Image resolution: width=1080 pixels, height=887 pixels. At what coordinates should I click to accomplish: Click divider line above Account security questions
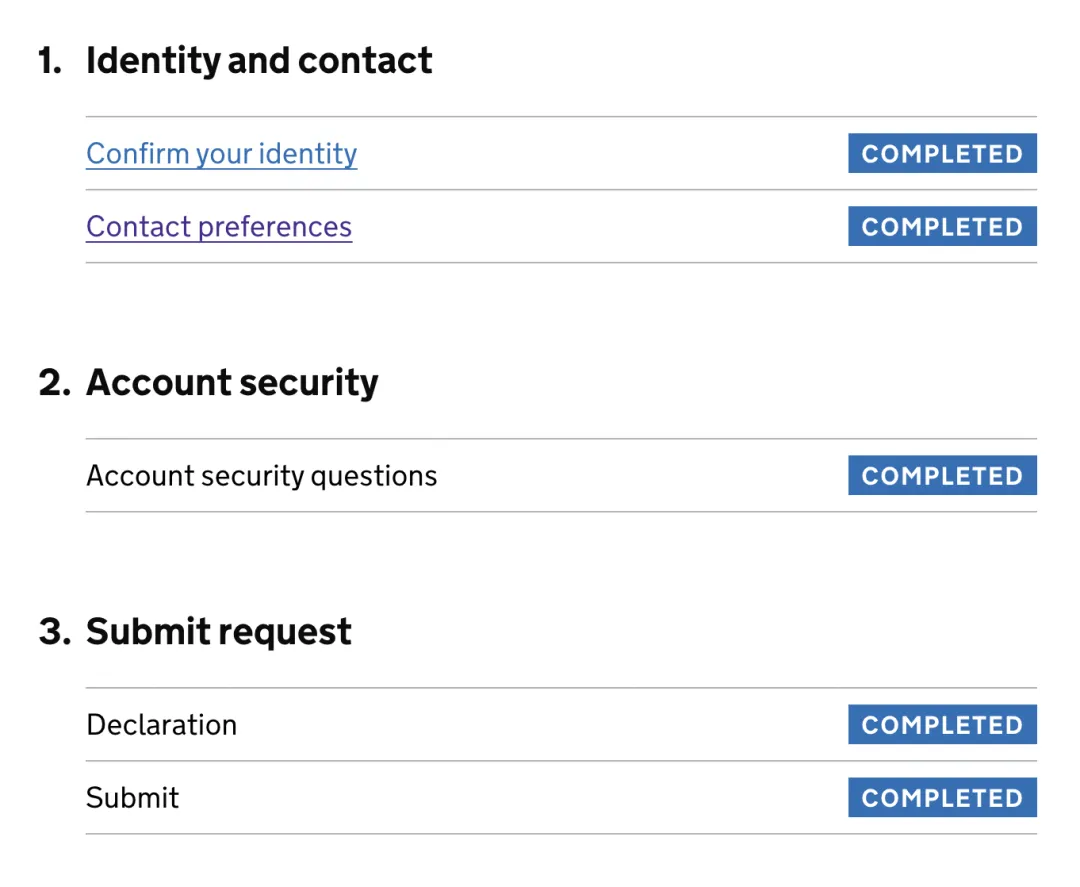561,439
